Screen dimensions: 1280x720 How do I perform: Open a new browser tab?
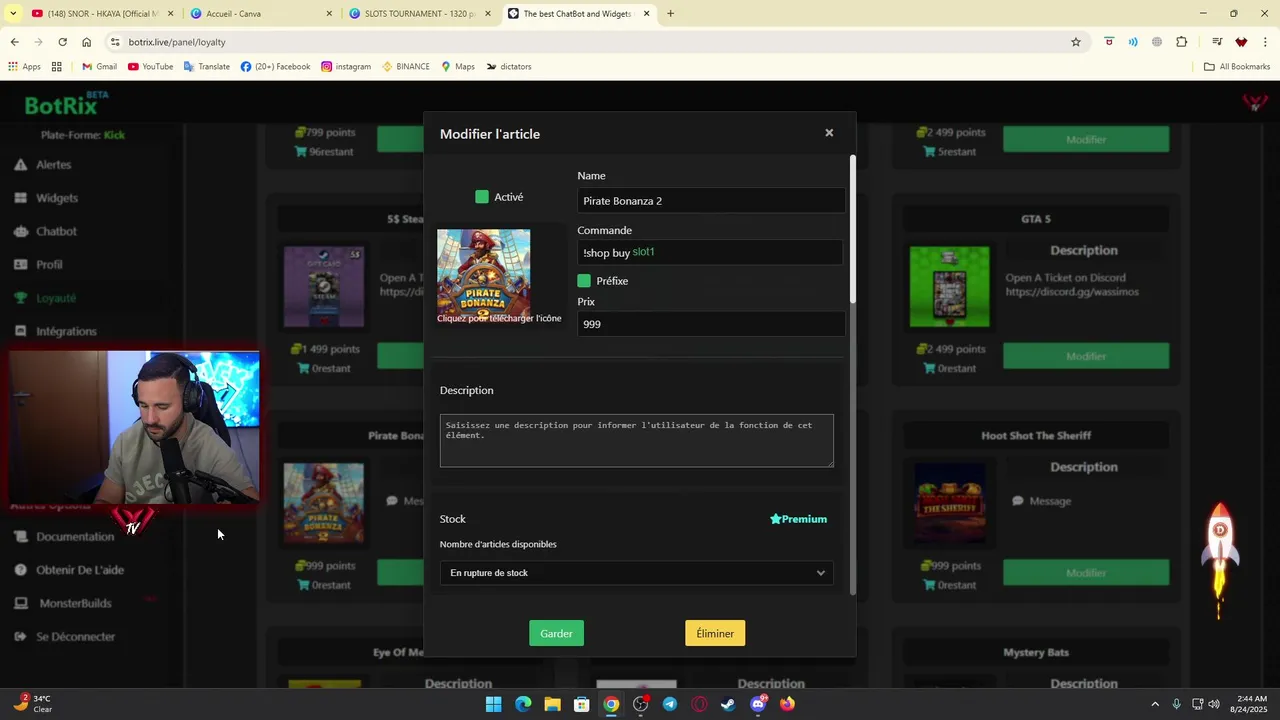pos(670,14)
